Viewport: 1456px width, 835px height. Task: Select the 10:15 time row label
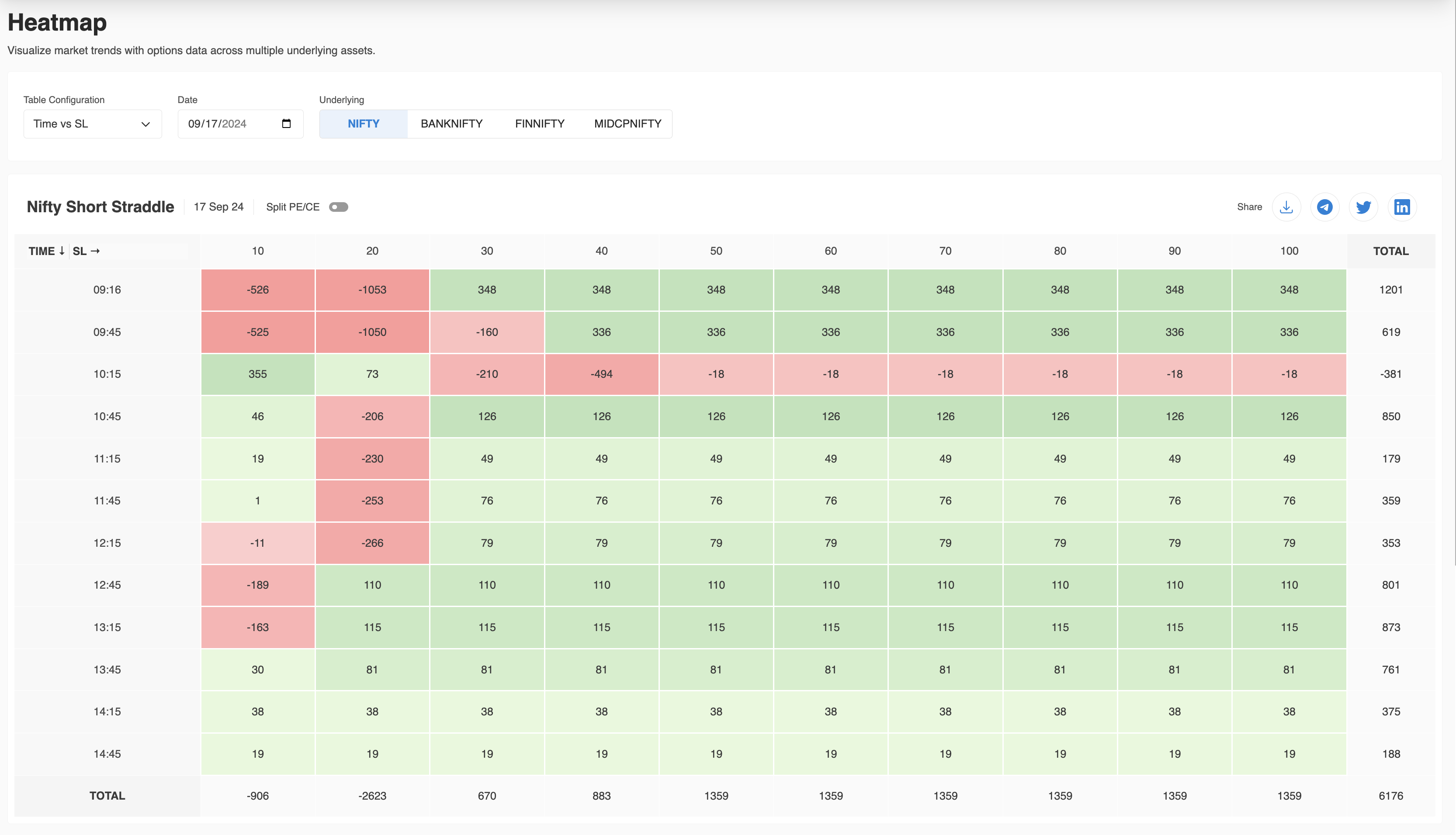tap(107, 374)
